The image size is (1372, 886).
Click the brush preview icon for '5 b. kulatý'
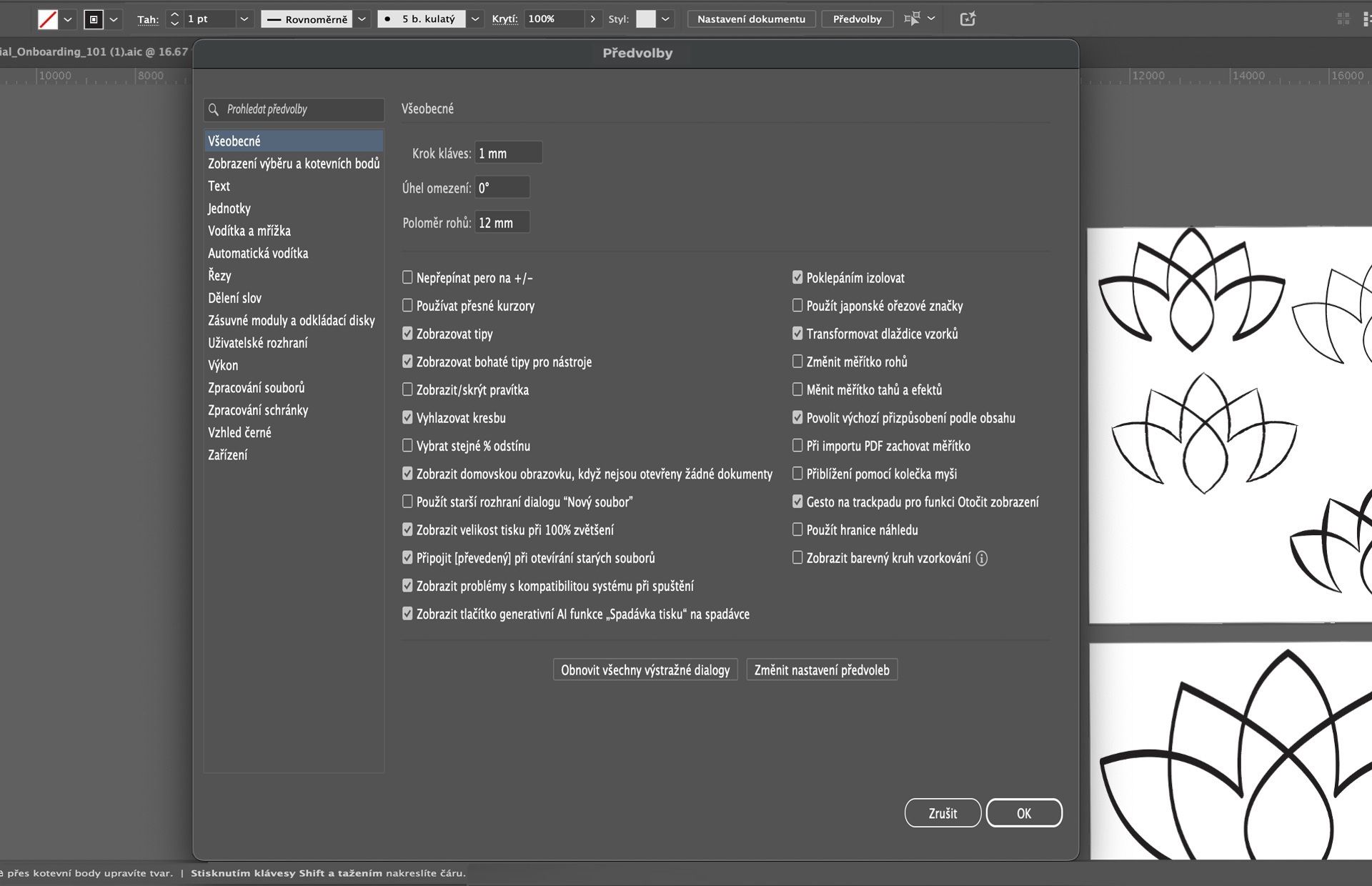point(387,19)
